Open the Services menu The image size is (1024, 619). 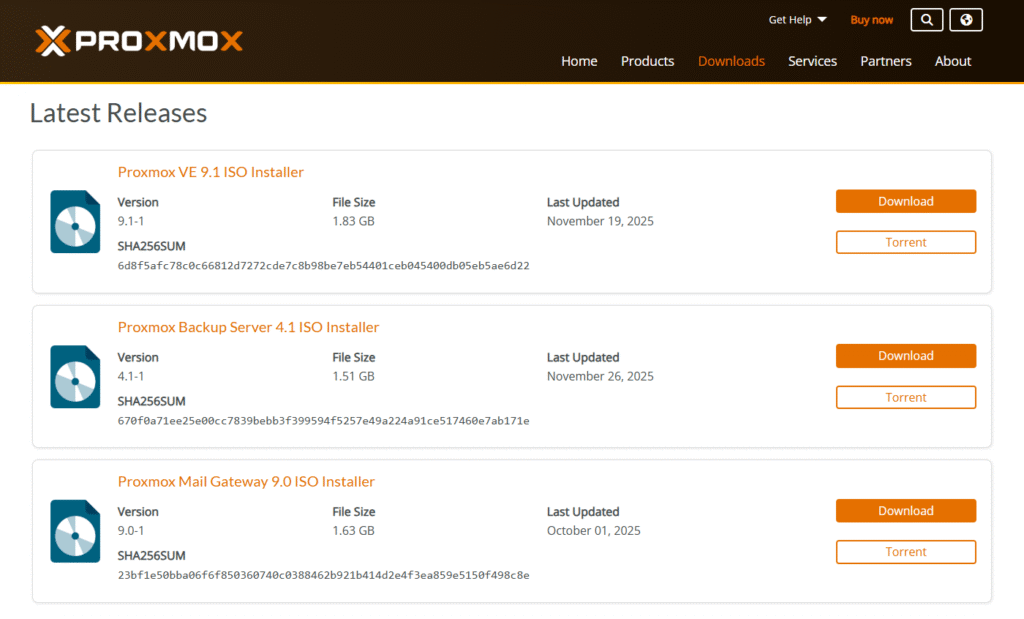(812, 61)
